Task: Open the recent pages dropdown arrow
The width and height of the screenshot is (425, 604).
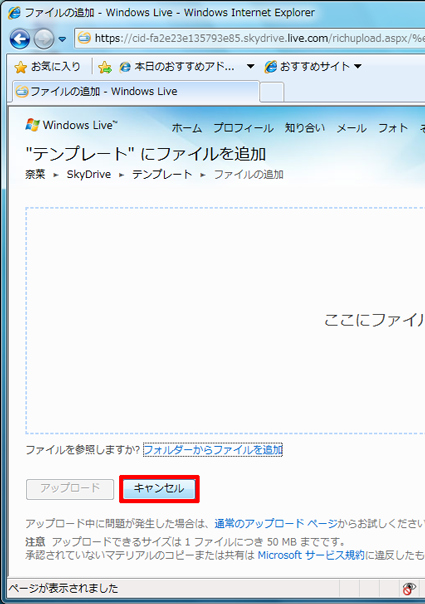Action: pyautogui.click(x=62, y=39)
